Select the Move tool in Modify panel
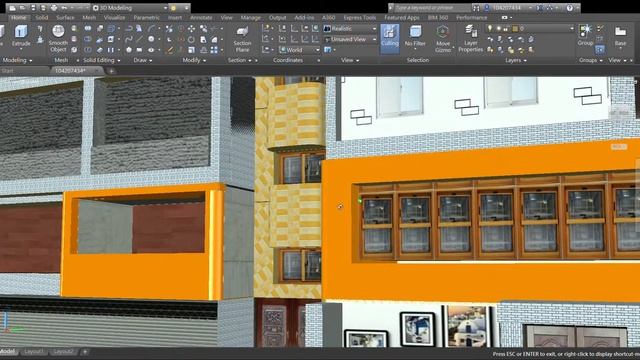Viewport: 640px width, 360px height. pyautogui.click(x=191, y=29)
